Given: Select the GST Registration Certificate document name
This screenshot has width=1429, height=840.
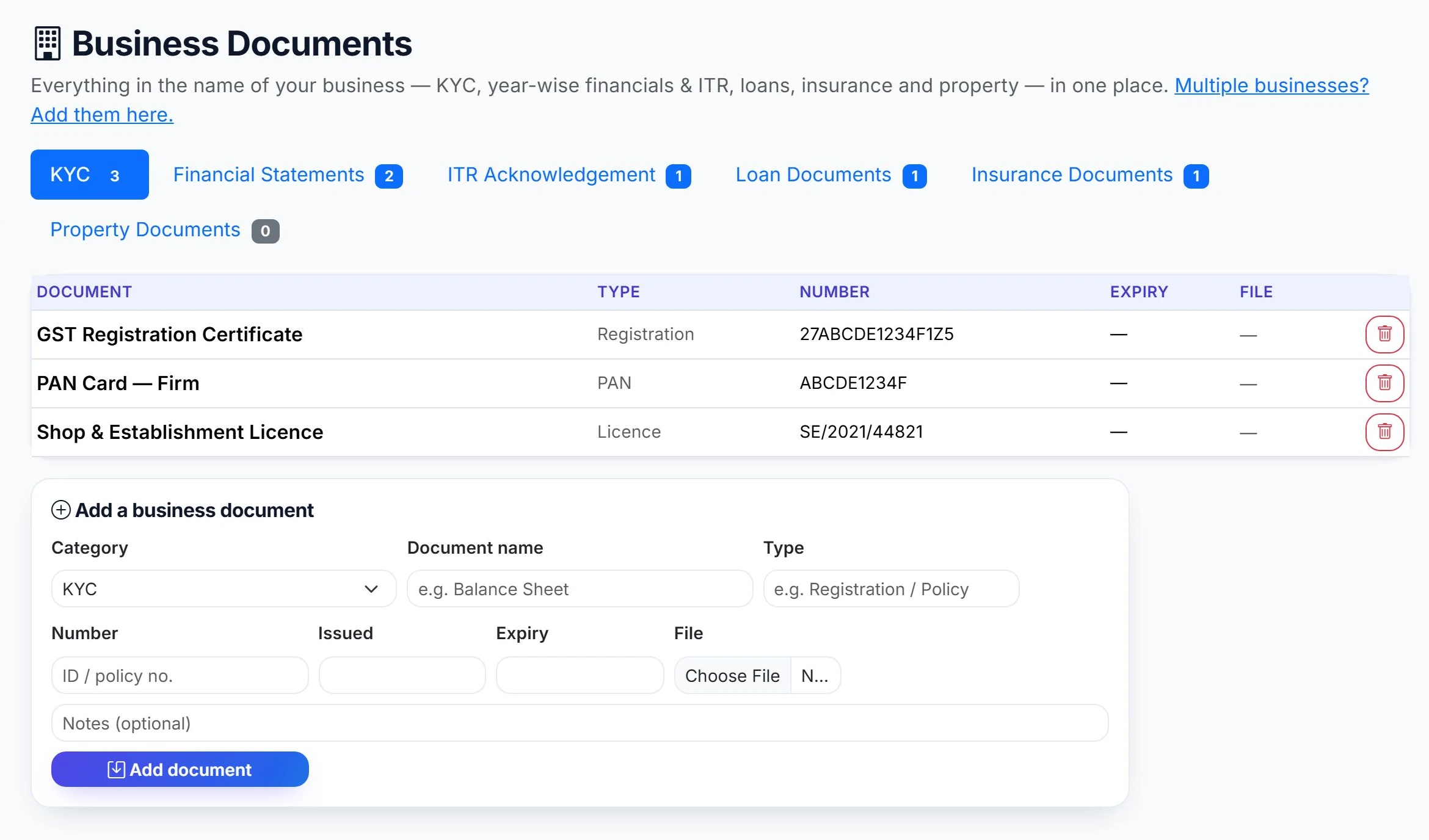Looking at the screenshot, I should (170, 335).
